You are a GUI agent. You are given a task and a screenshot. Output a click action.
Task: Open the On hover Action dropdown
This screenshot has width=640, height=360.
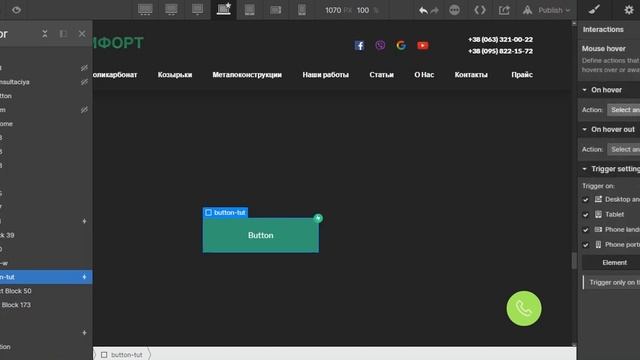point(623,110)
